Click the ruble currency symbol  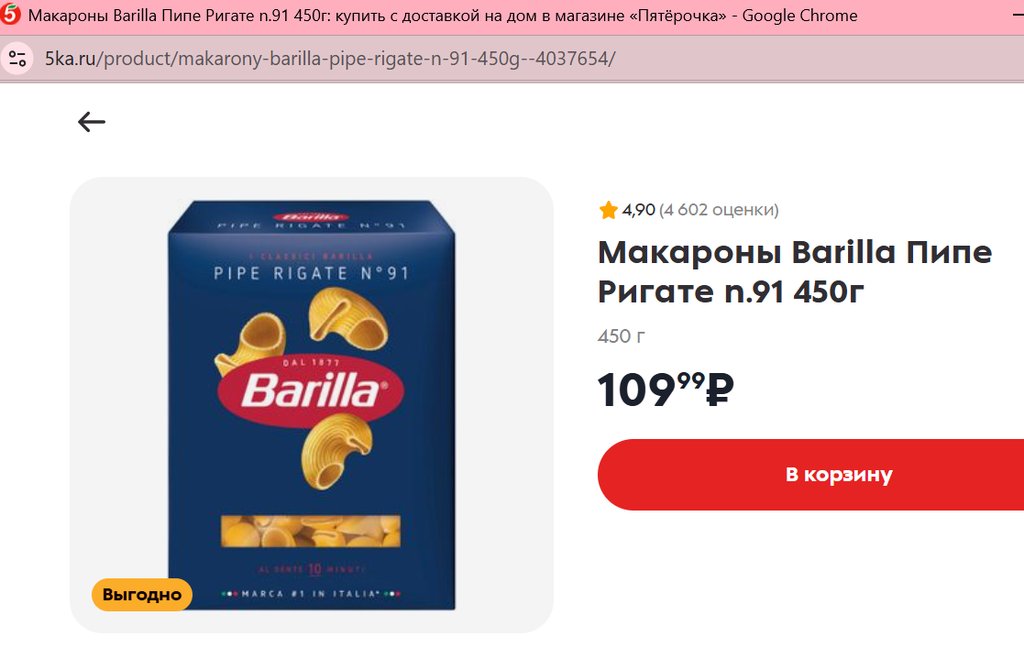(720, 389)
